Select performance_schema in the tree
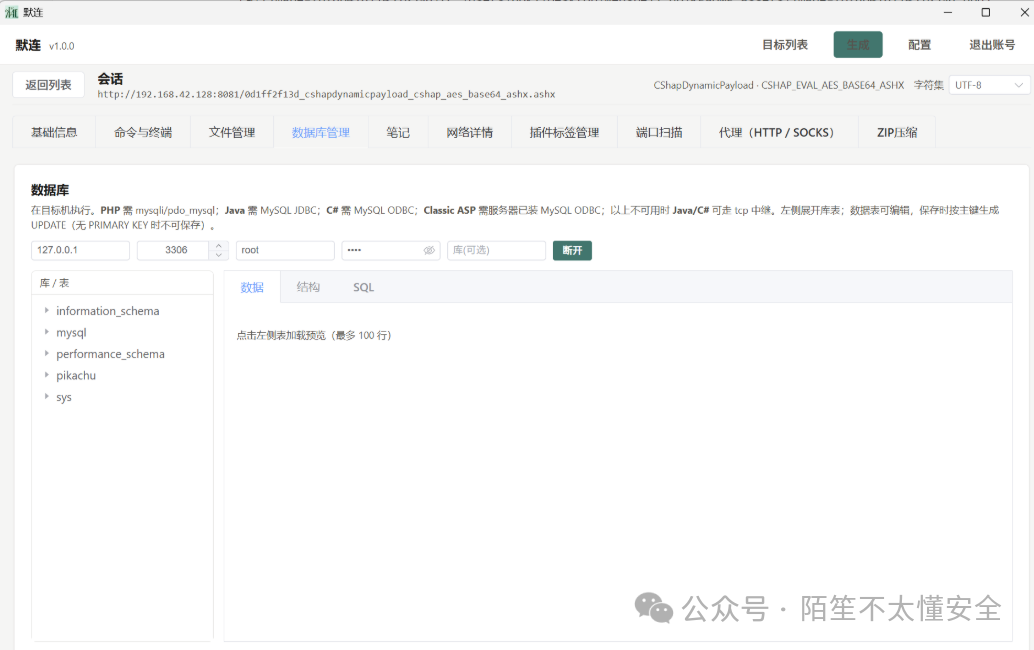This screenshot has width=1034, height=650. (x=110, y=354)
